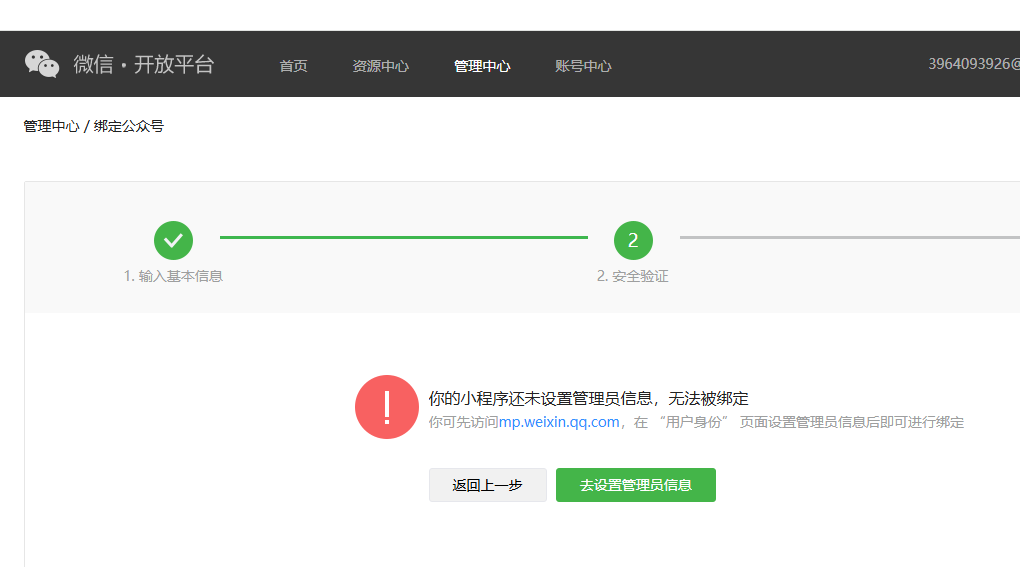The image size is (1020, 567).
Task: Click 绑定公众号 breadcrumb text
Action: tap(129, 126)
